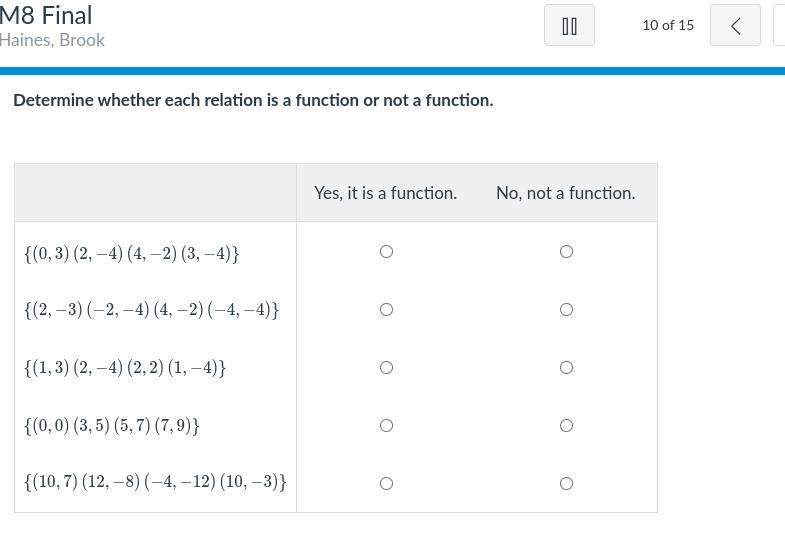Go to the previous question arrow

[735, 26]
